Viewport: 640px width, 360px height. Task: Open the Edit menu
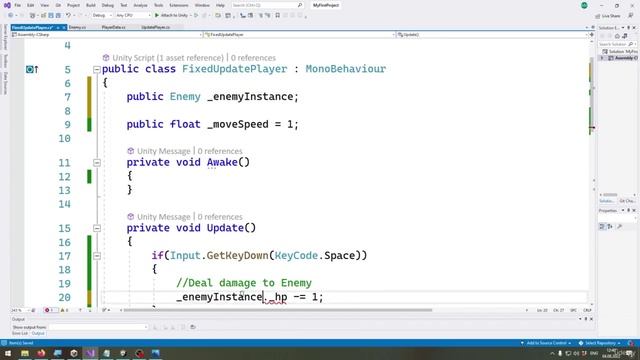pyautogui.click(x=31, y=5)
